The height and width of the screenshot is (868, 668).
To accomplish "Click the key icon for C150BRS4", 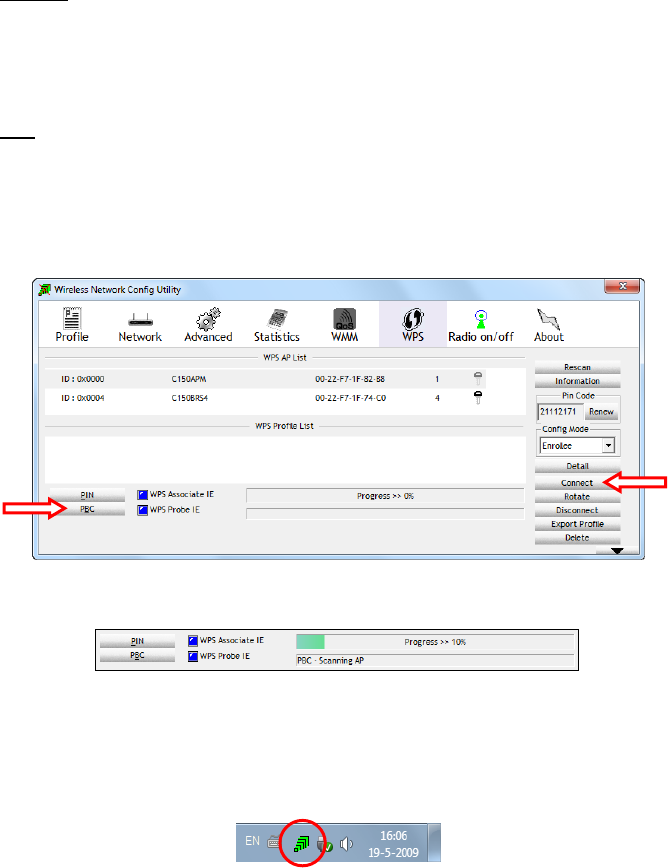I will point(478,397).
